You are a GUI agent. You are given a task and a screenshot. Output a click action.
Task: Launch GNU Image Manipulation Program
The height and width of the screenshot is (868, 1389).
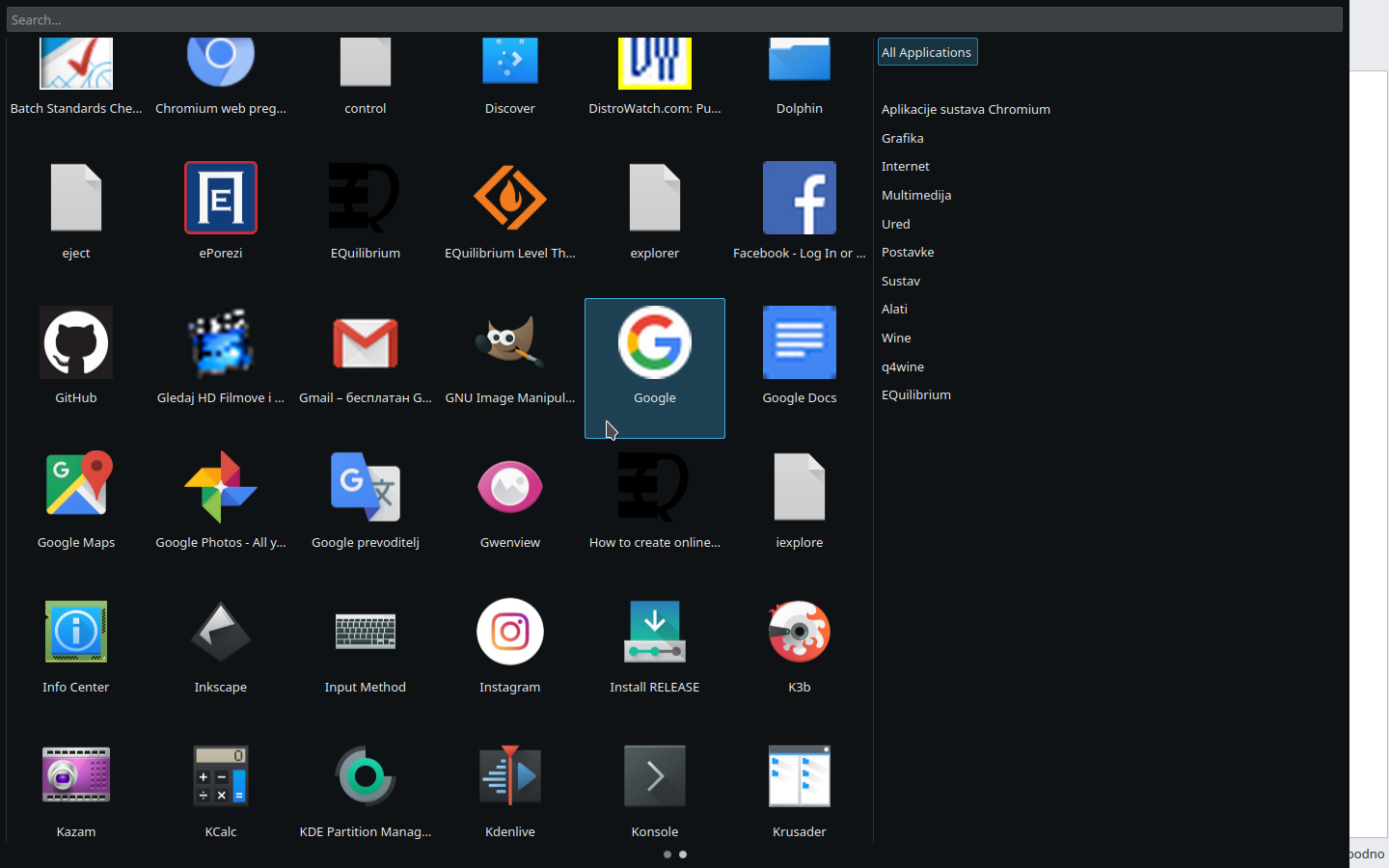(x=510, y=342)
